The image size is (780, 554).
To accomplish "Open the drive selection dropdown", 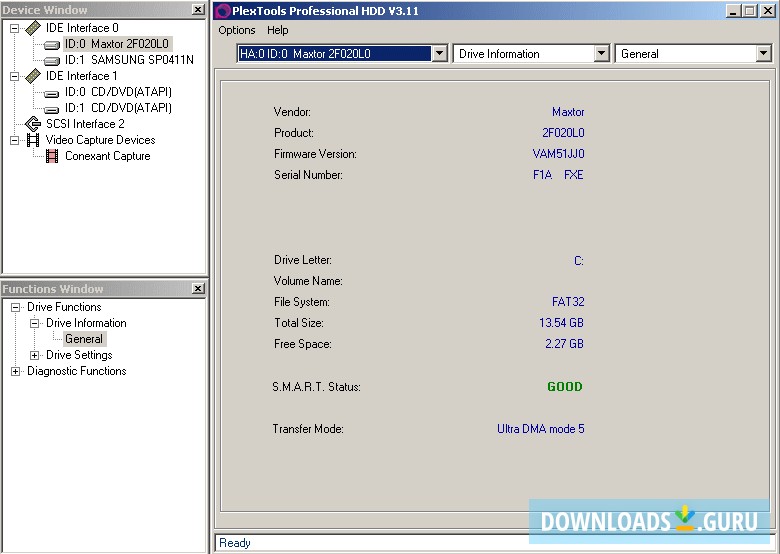I will click(439, 54).
